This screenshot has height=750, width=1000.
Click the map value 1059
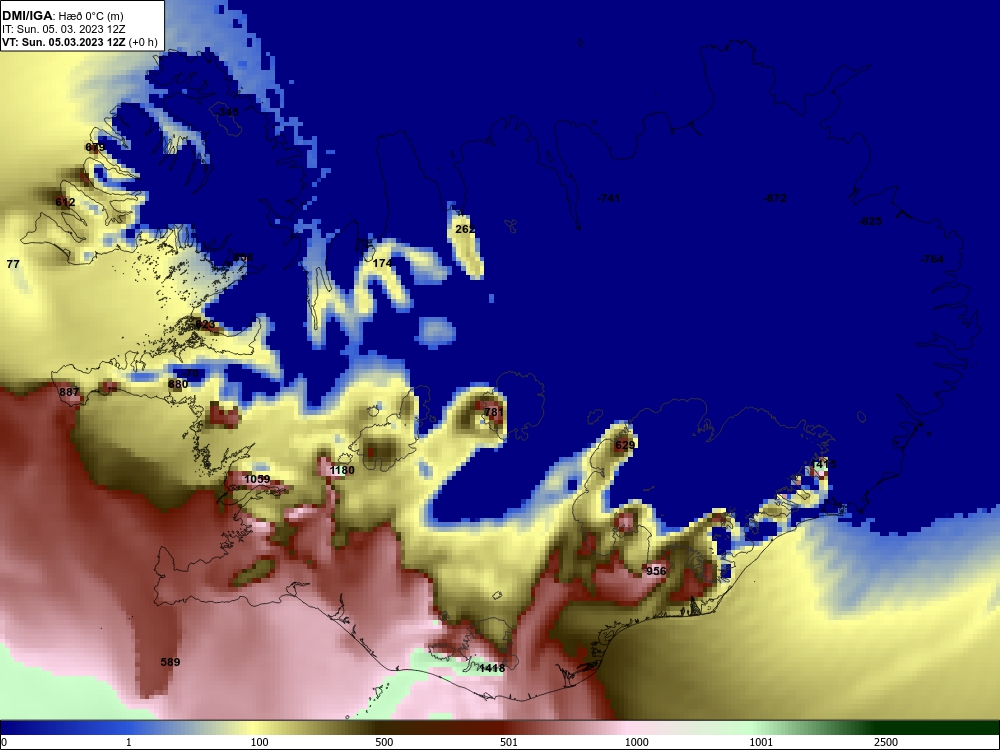(x=257, y=479)
